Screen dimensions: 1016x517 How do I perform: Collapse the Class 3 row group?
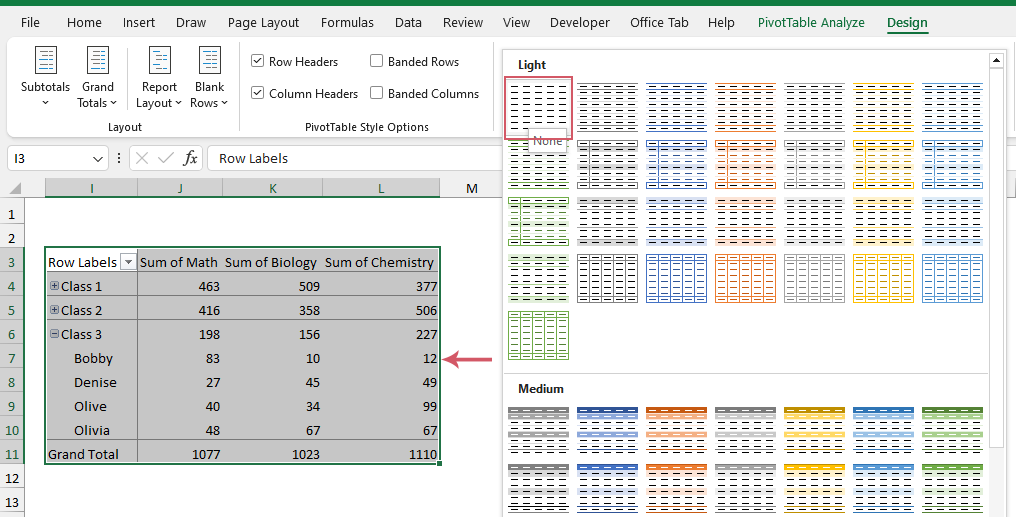[x=54, y=334]
